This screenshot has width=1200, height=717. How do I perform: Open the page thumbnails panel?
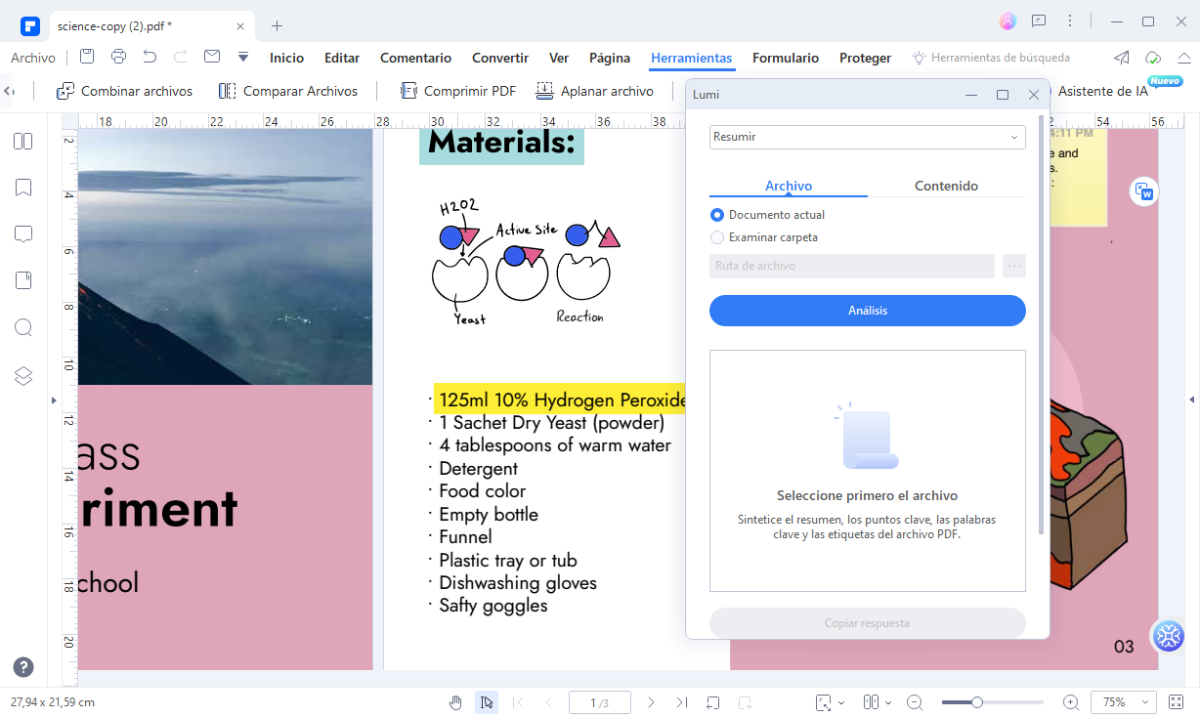point(22,141)
